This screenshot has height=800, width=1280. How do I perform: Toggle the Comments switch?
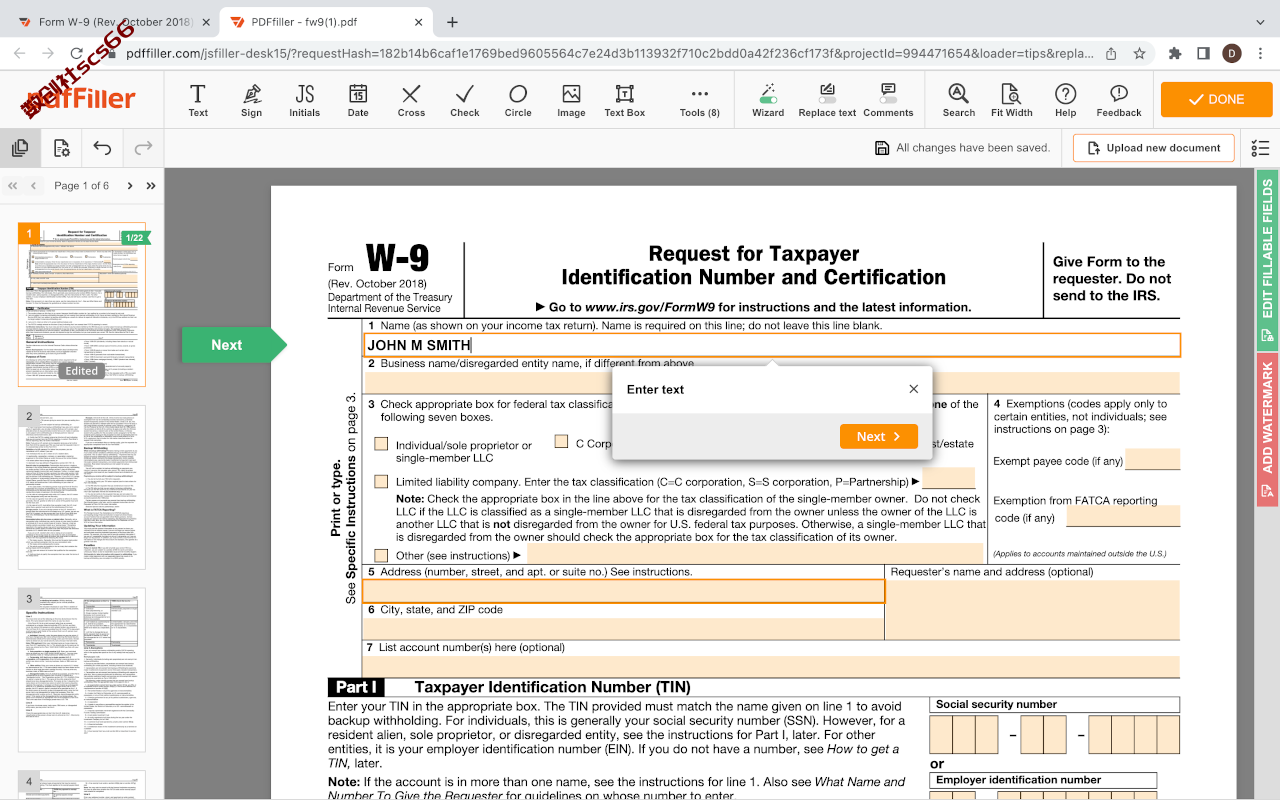point(888,100)
